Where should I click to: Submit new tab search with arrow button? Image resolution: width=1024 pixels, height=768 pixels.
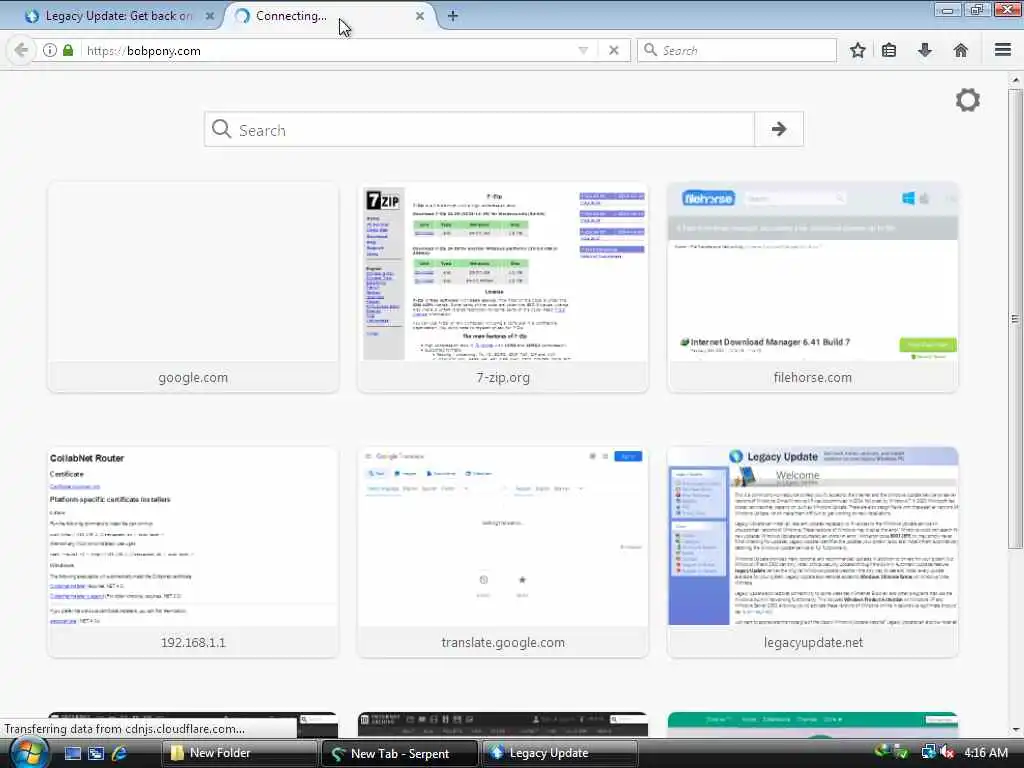coord(778,129)
